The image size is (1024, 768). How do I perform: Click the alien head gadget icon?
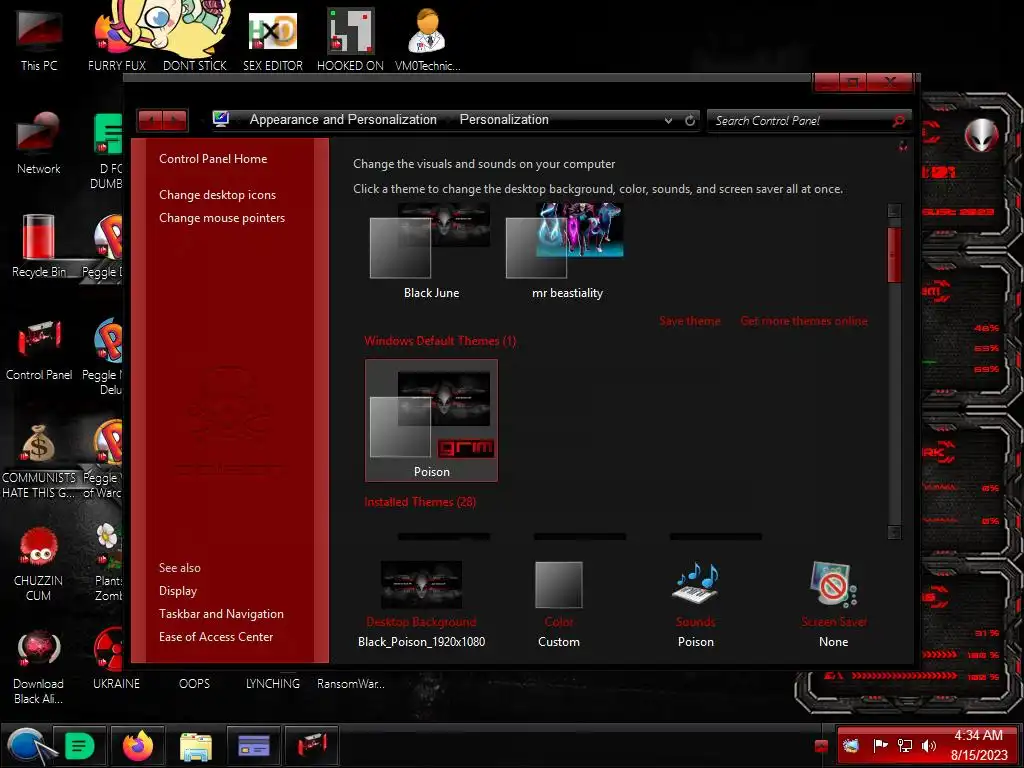[981, 136]
